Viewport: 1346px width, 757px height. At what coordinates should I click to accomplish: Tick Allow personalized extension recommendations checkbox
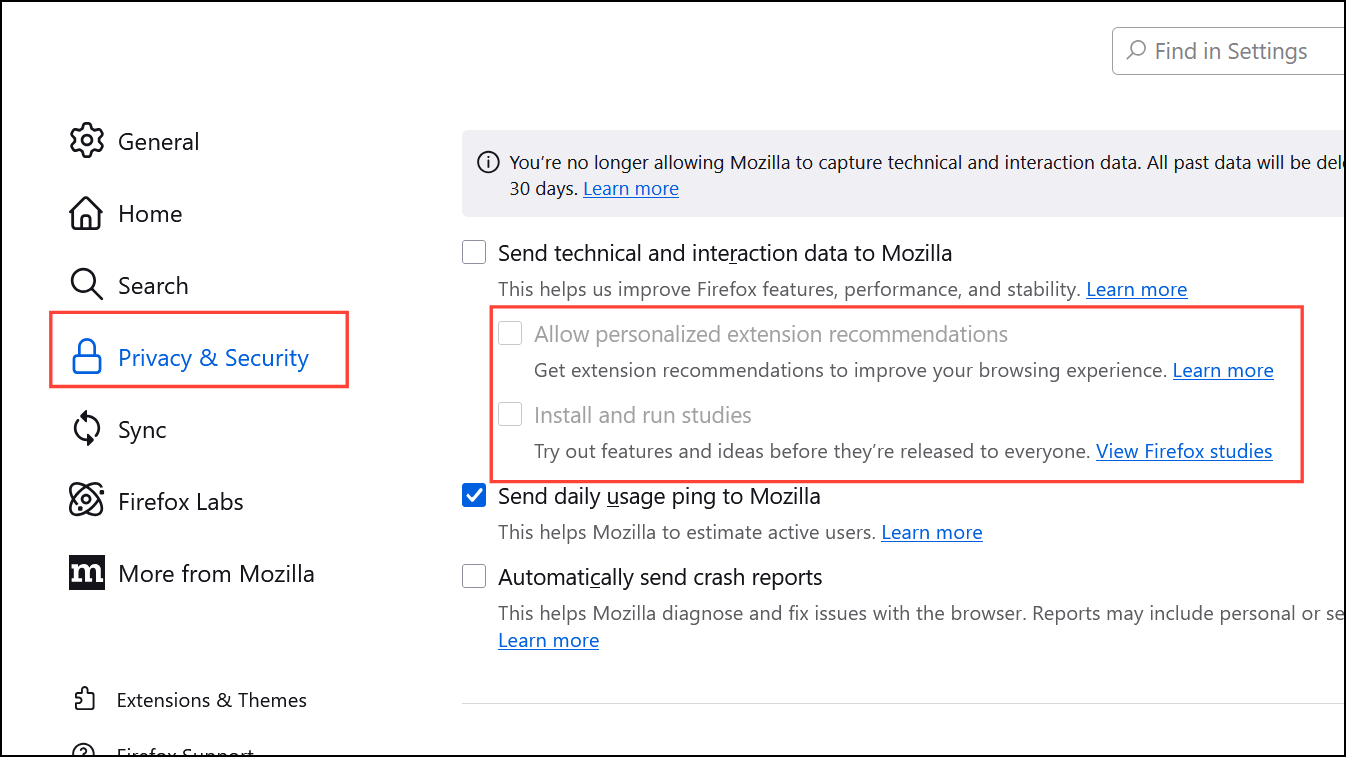tap(510, 334)
